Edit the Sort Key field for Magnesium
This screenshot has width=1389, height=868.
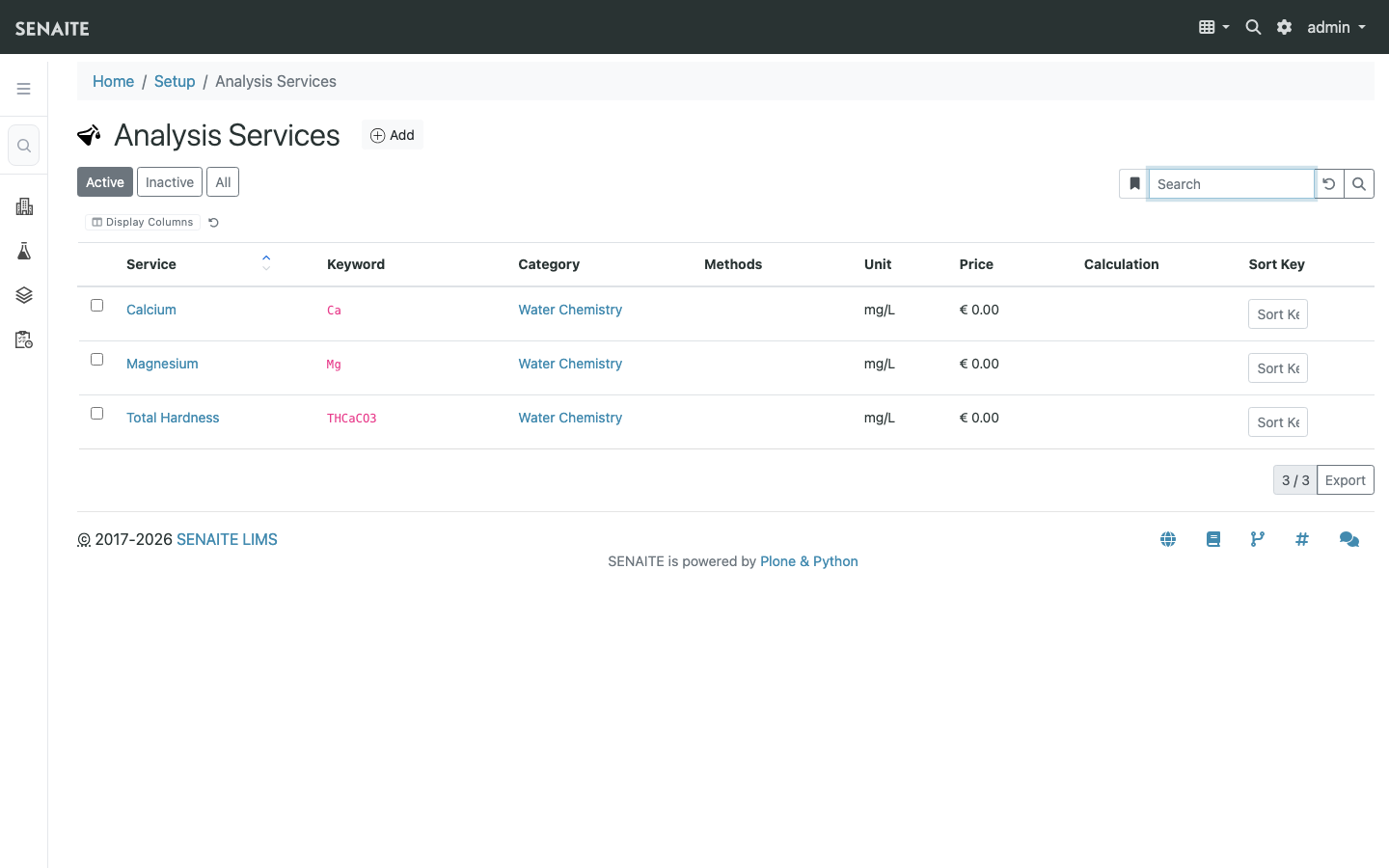[1278, 368]
